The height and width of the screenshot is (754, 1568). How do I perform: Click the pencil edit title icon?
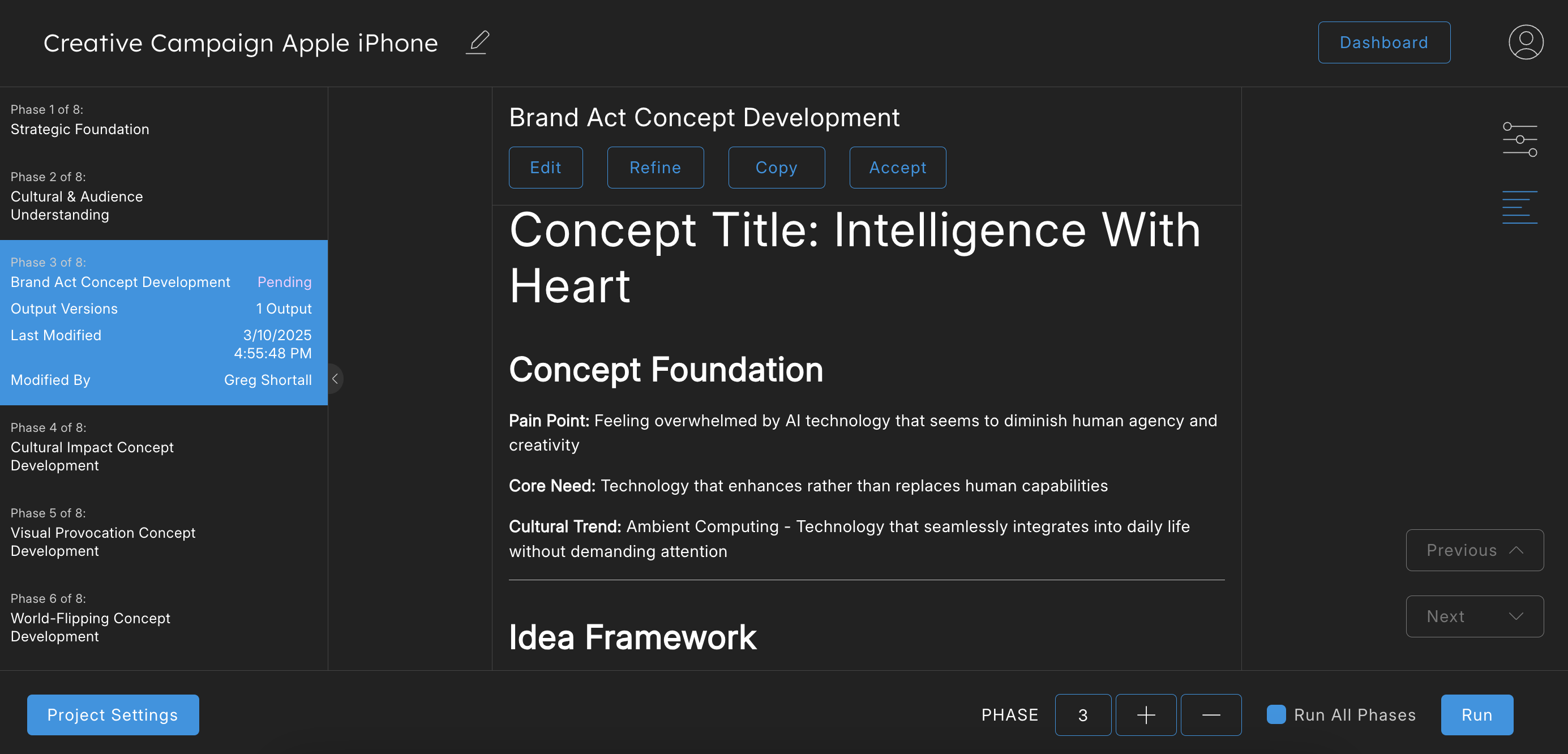click(x=478, y=42)
